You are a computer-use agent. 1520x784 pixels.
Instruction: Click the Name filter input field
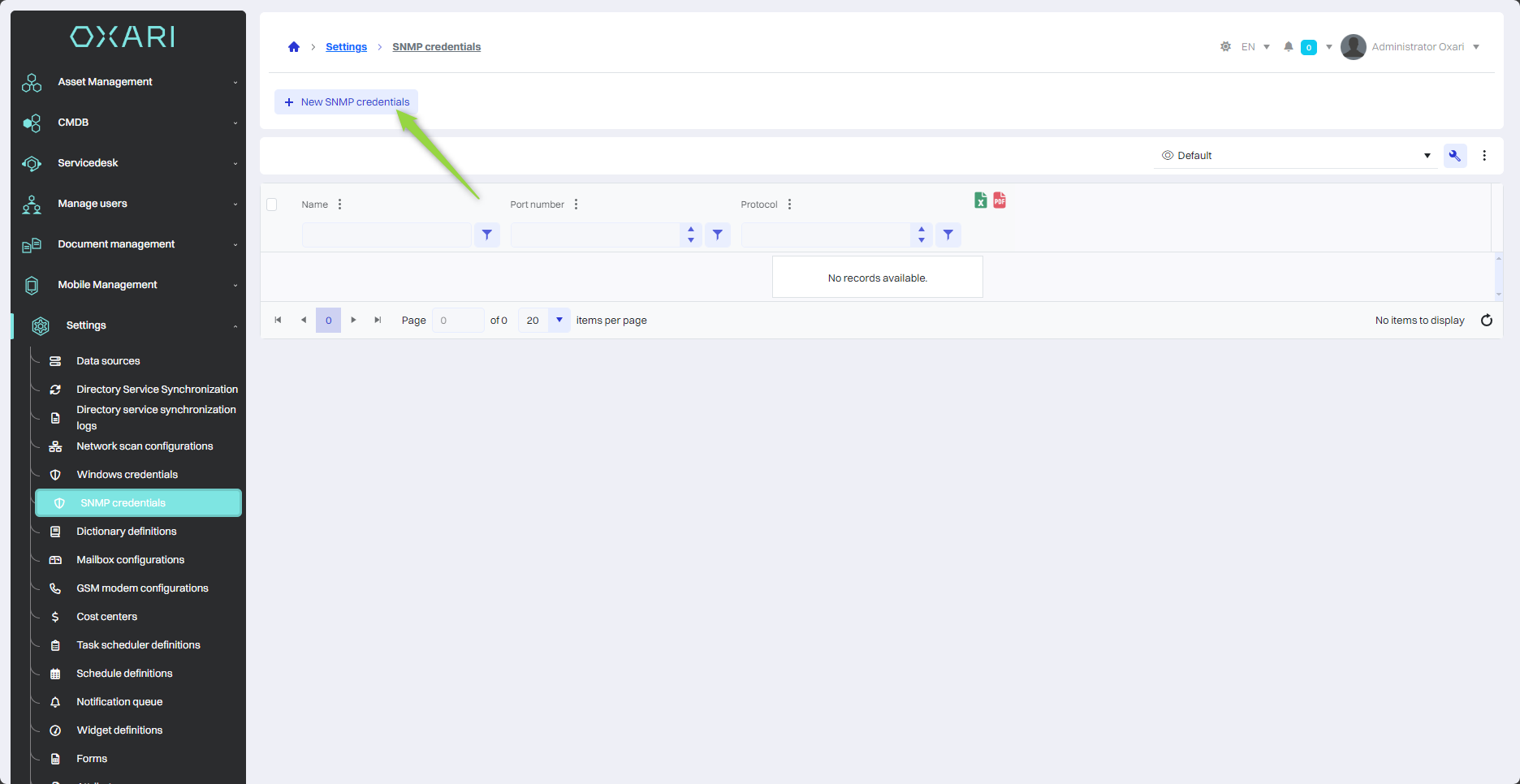coord(386,235)
